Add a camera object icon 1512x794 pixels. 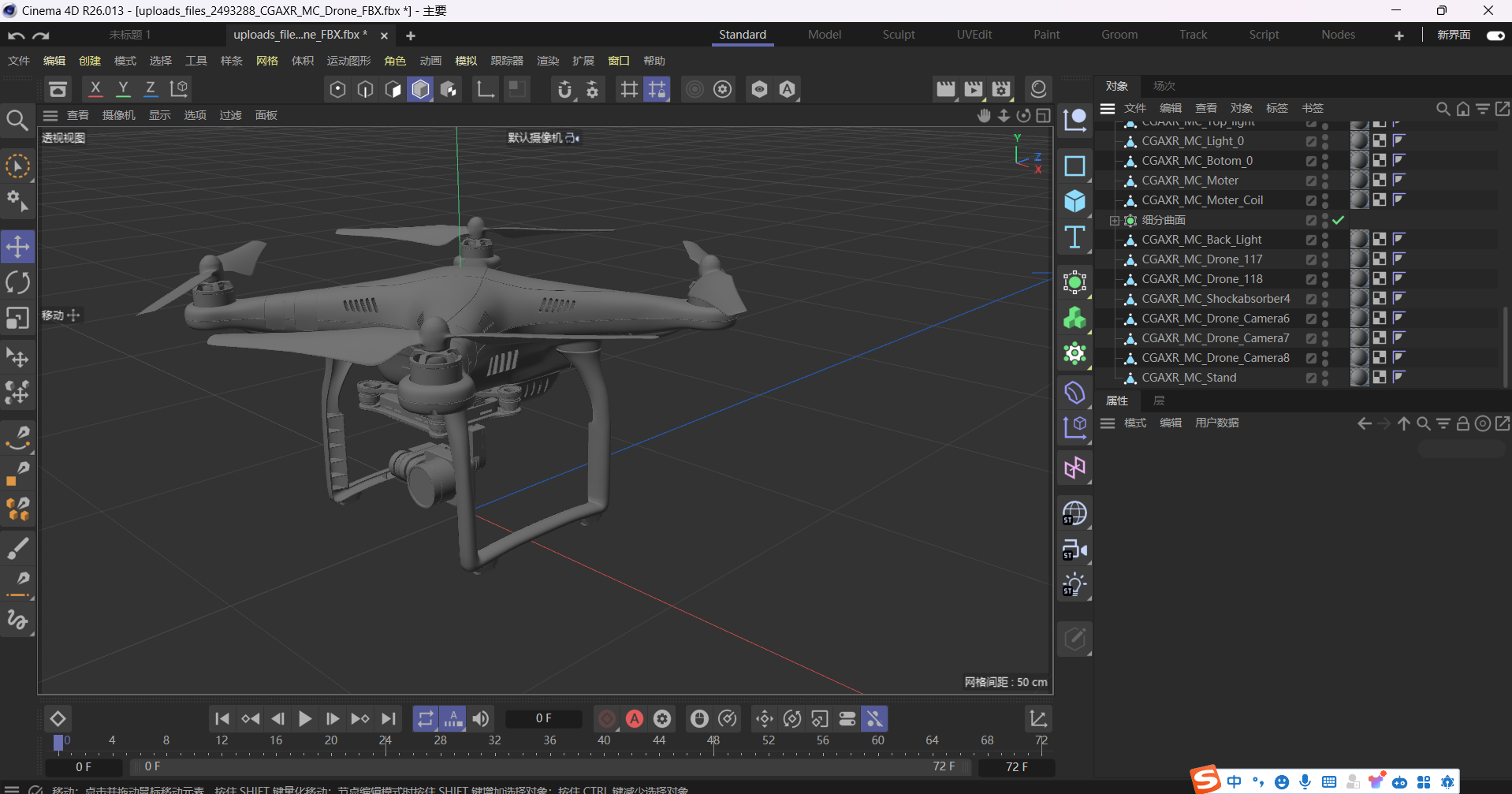tap(1074, 550)
